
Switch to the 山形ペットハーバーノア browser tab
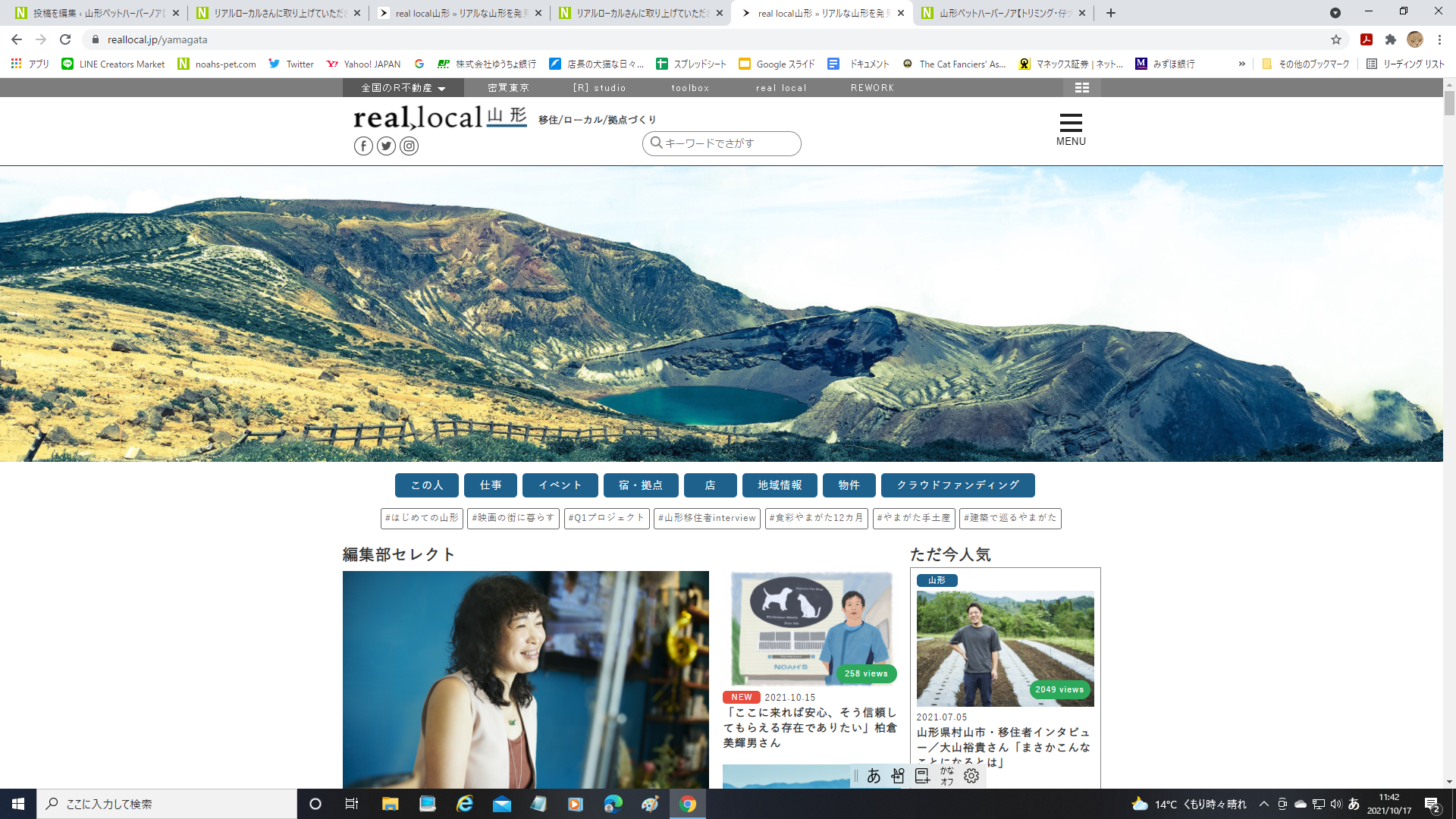pos(1003,13)
